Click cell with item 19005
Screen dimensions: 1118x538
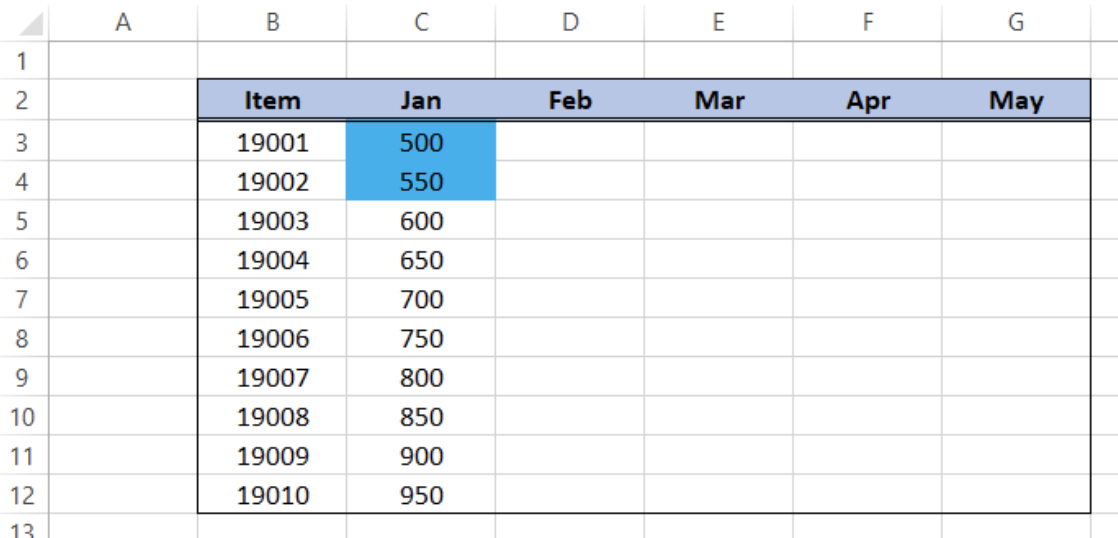click(x=272, y=299)
